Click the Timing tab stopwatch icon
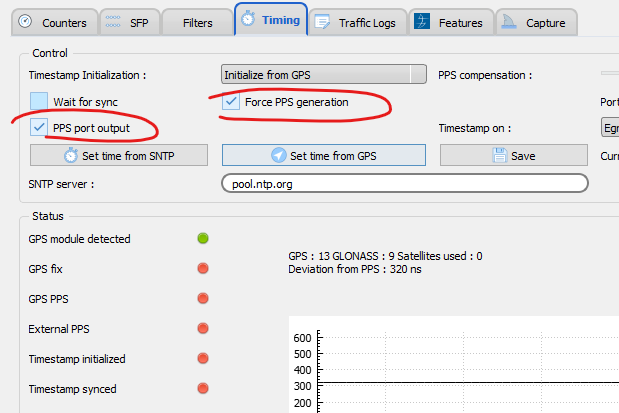 (x=248, y=20)
